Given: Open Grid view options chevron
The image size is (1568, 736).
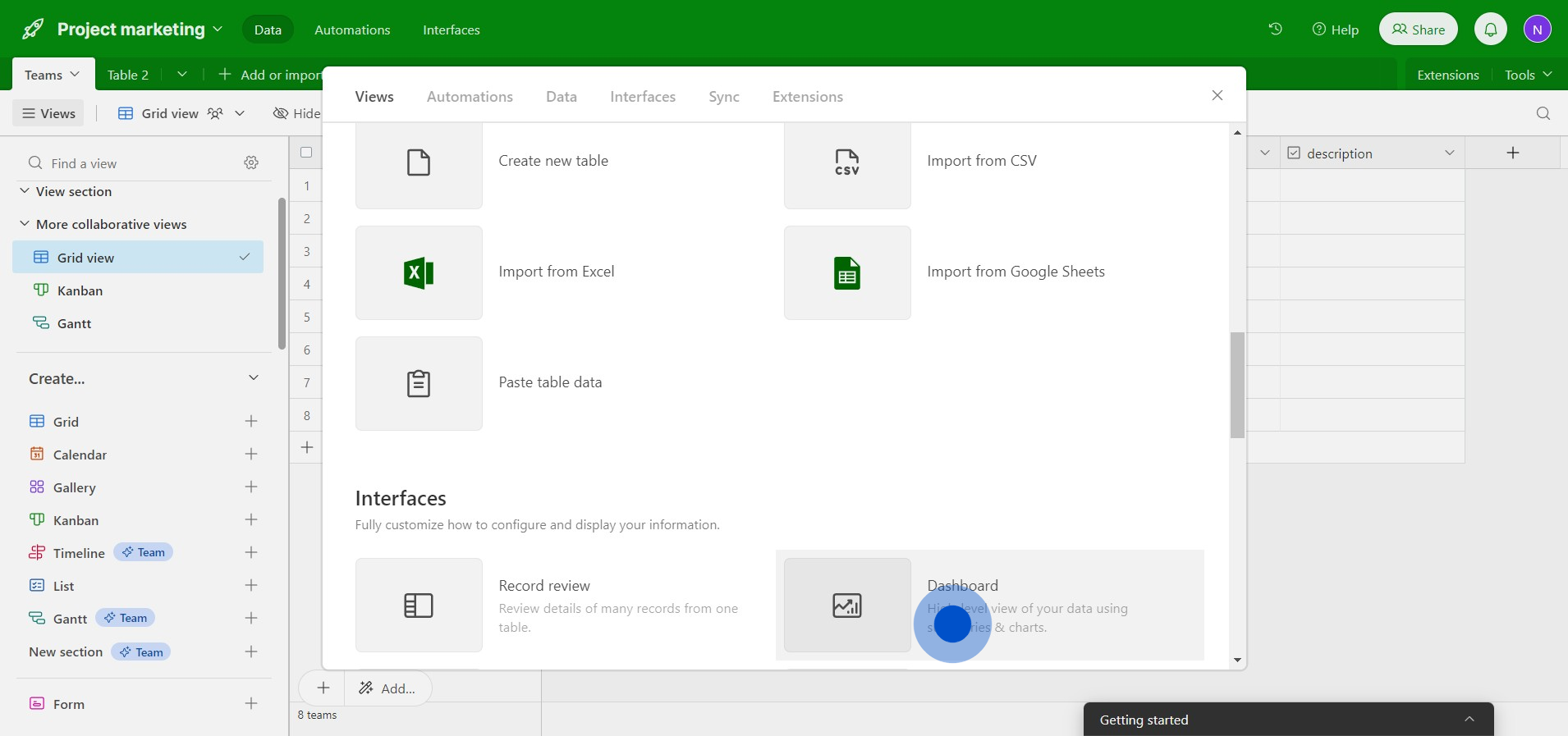Looking at the screenshot, I should (x=240, y=113).
